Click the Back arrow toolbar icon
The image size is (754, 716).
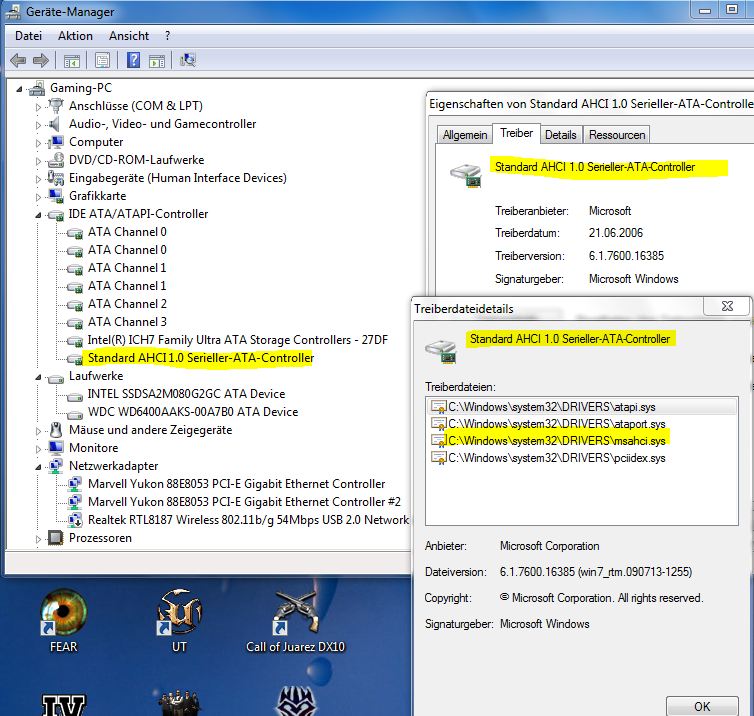click(18, 61)
